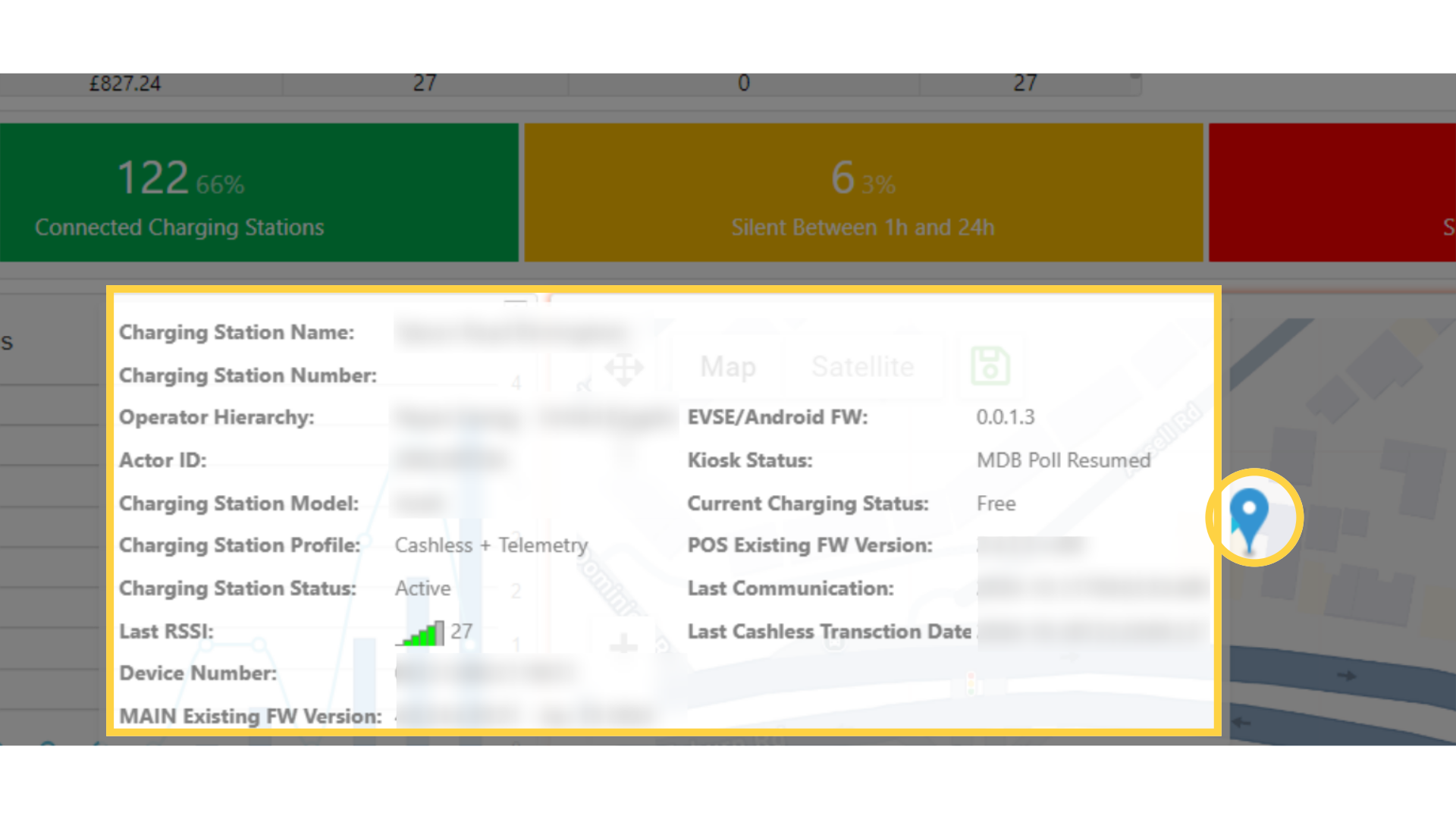Click the green RSSI signal bars icon
The image size is (1456, 819).
420,633
